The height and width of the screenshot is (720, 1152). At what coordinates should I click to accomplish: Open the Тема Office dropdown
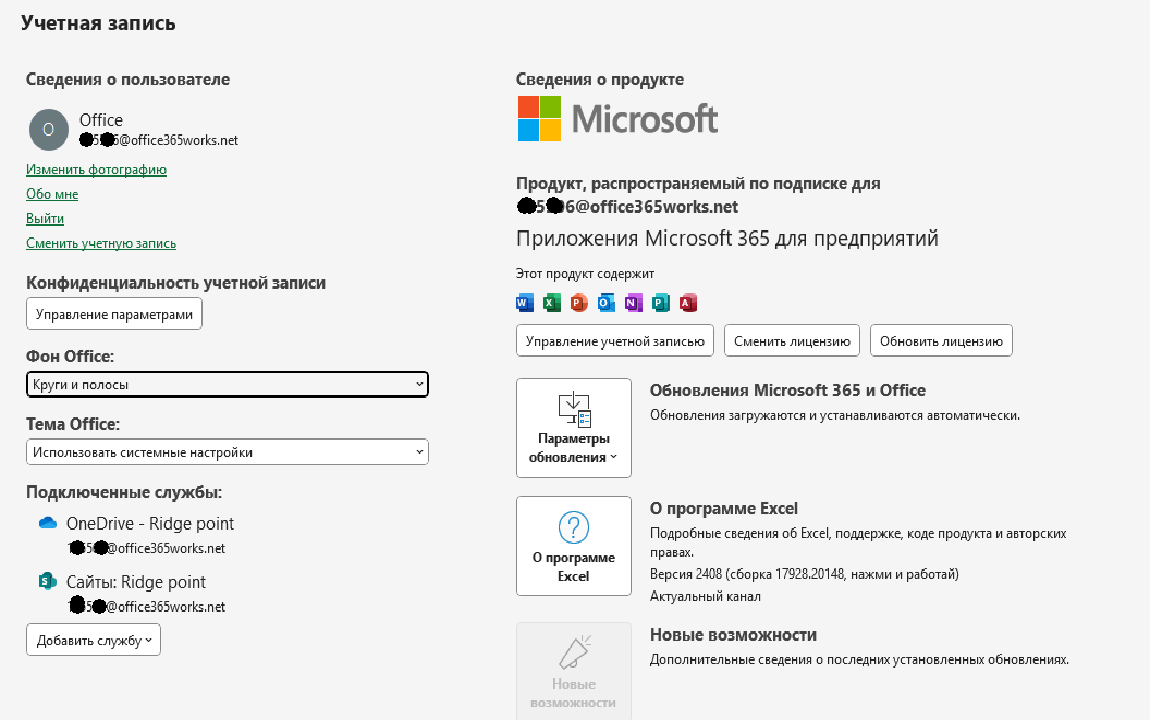[x=227, y=452]
